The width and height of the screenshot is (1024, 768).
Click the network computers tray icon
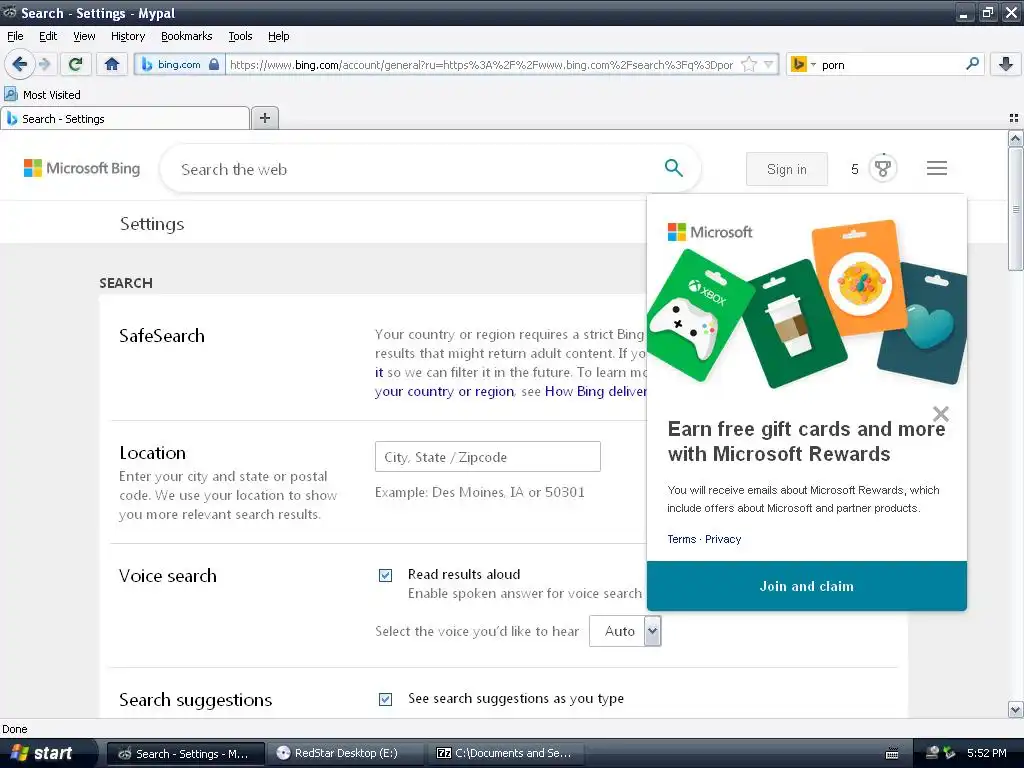coord(933,753)
